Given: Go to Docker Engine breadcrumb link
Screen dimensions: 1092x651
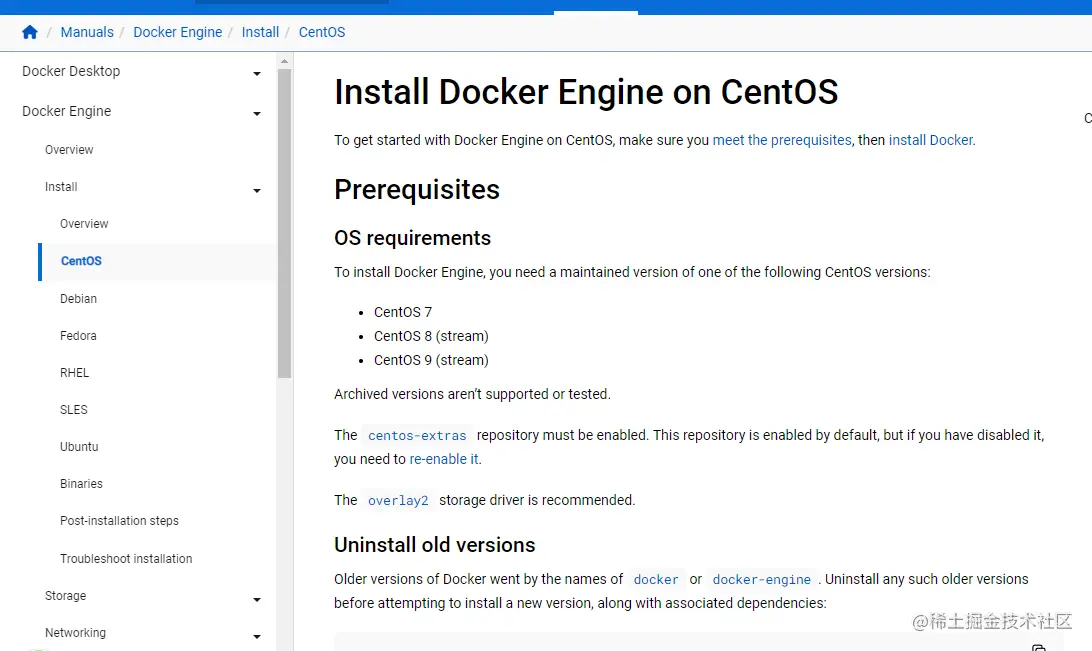Looking at the screenshot, I should 178,32.
